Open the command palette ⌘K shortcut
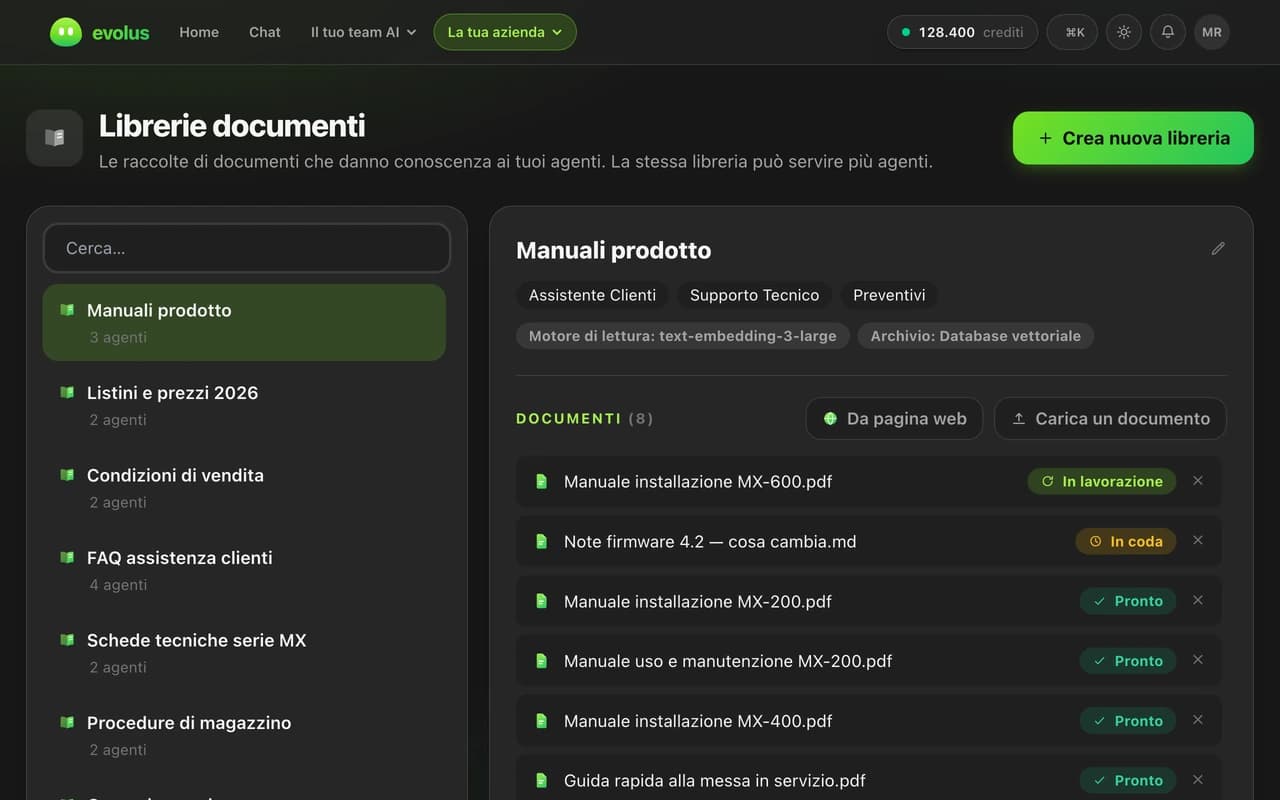The image size is (1280, 800). pyautogui.click(x=1072, y=32)
